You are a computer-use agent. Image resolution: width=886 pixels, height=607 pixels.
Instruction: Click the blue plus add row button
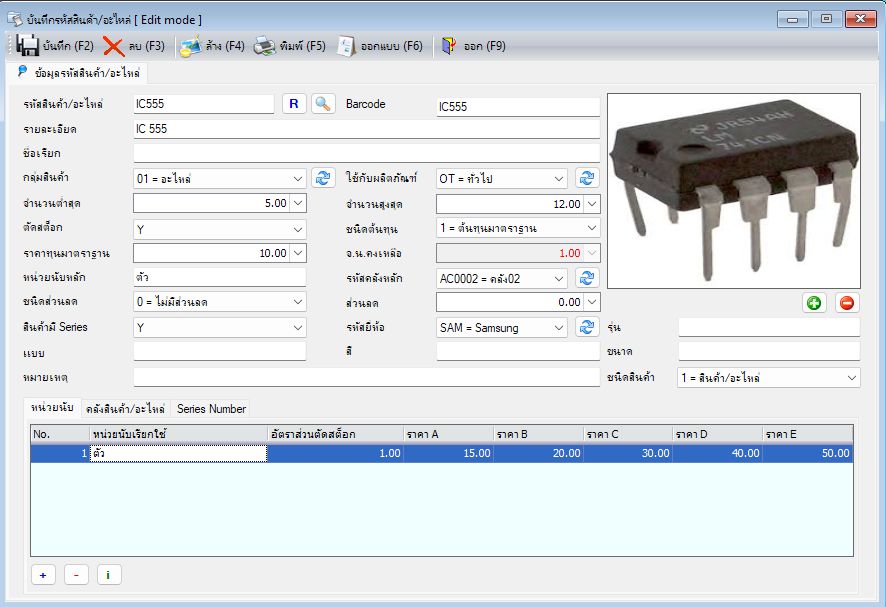pos(43,575)
